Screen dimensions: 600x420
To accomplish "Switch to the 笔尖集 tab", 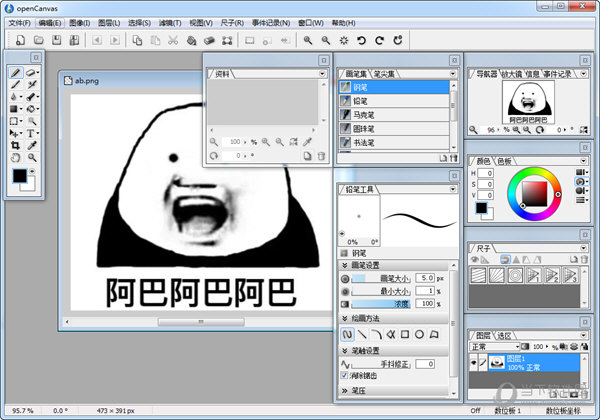I will (x=384, y=74).
